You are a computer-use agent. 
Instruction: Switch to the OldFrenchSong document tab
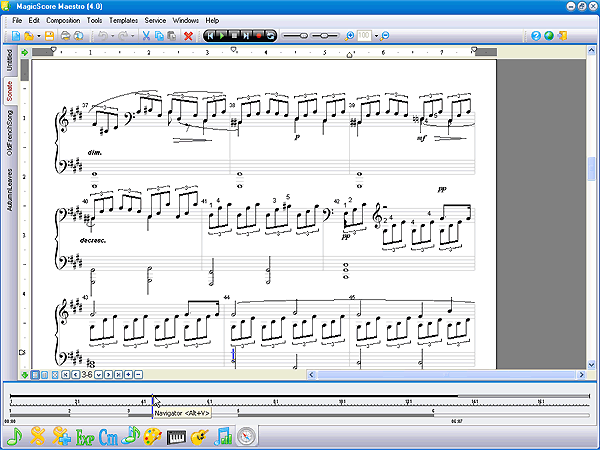click(10, 133)
